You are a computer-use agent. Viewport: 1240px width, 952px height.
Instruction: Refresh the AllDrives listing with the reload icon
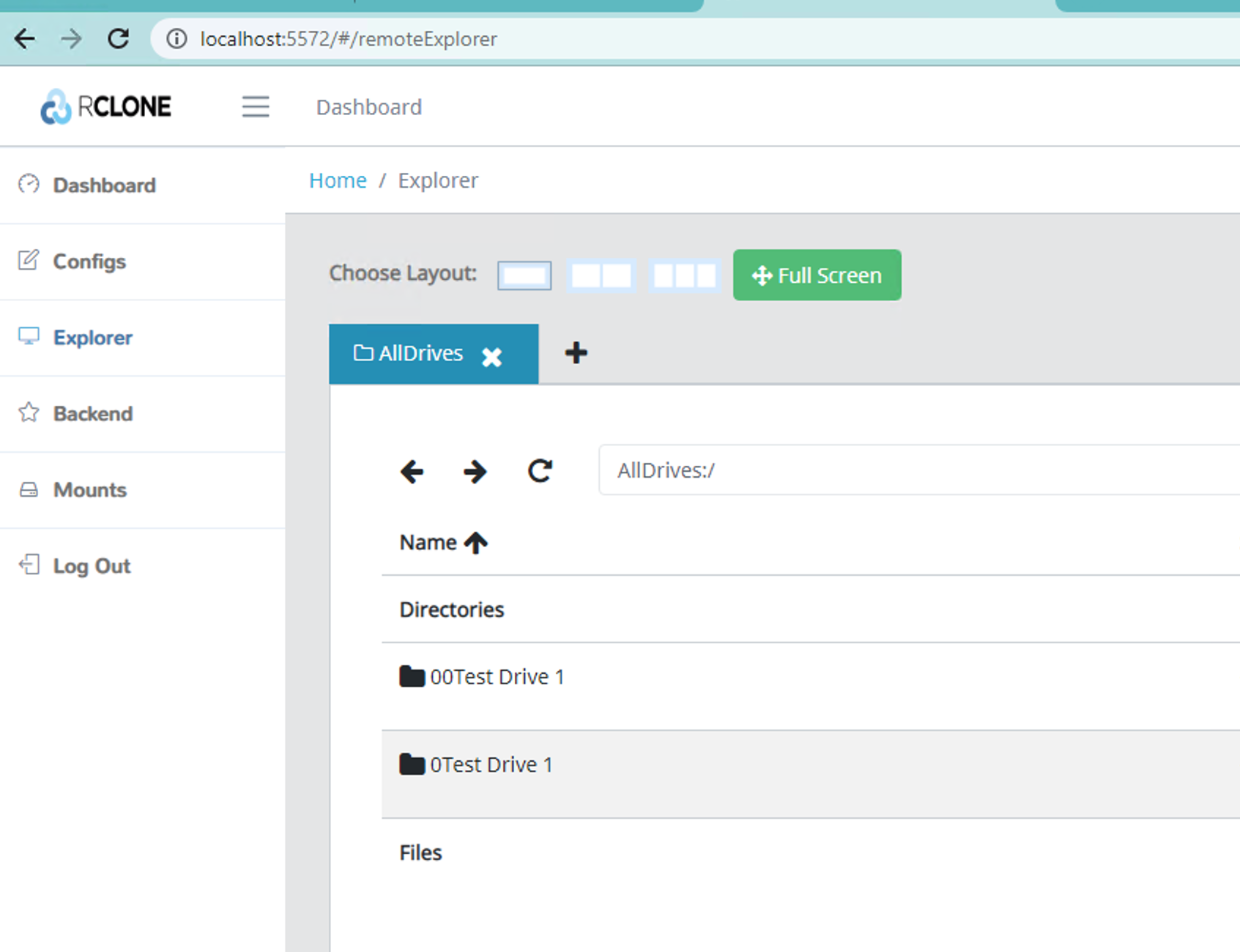click(540, 471)
